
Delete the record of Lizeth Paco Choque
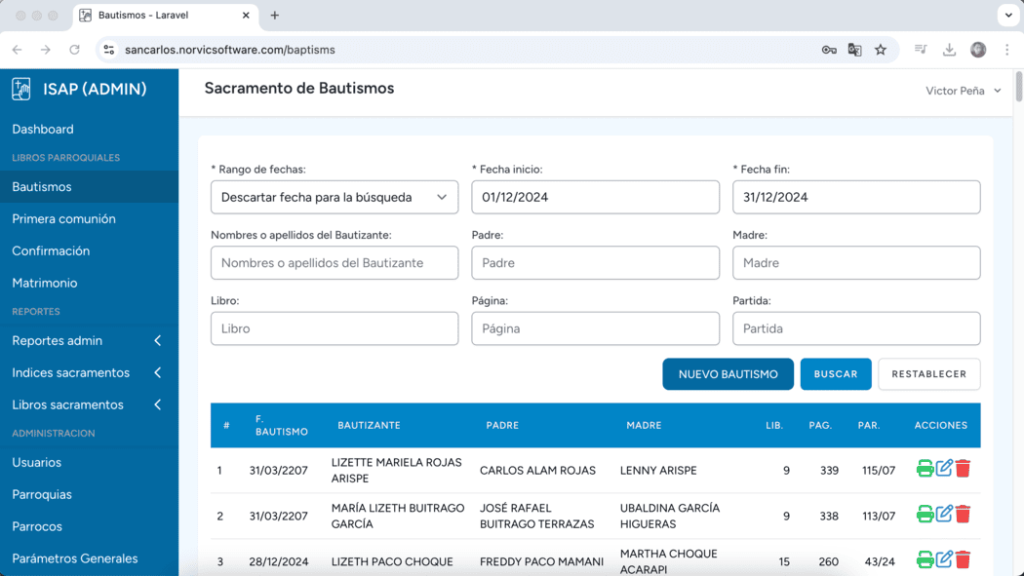pos(961,562)
